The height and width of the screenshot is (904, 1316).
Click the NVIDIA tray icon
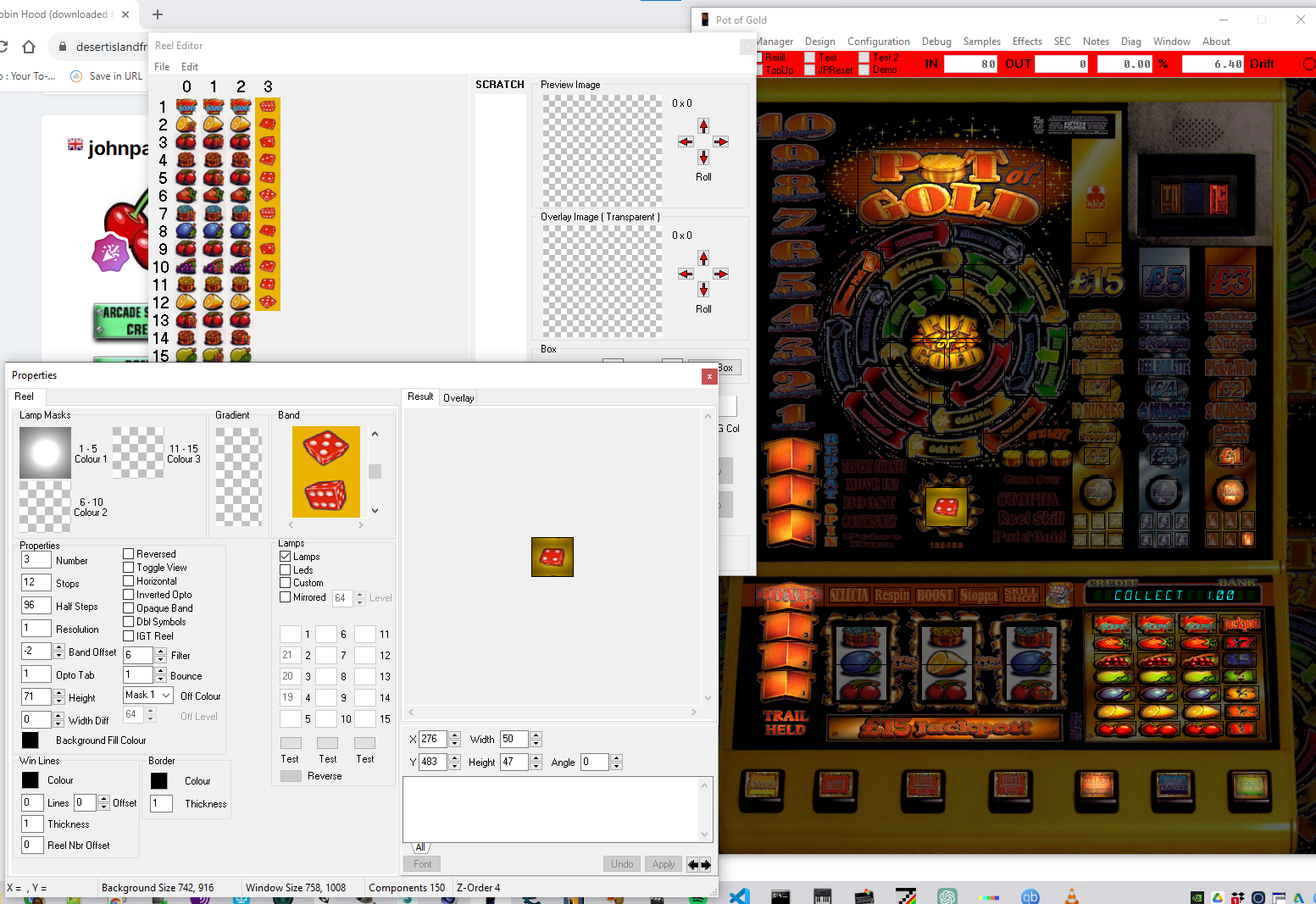click(x=1197, y=897)
